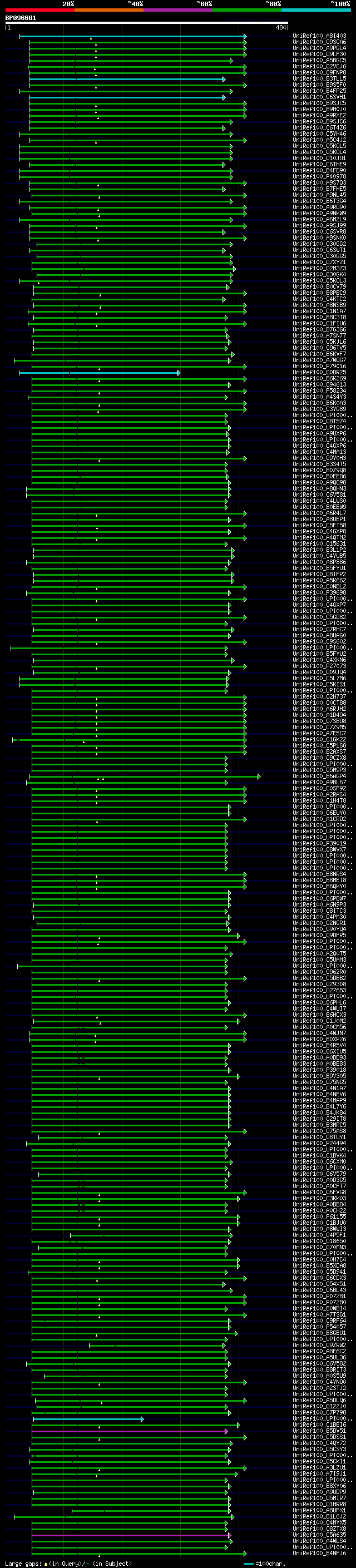Click hit label UniRef100_C7P798
The width and height of the screenshot is (356, 1568).
pyautogui.click(x=319, y=1412)
